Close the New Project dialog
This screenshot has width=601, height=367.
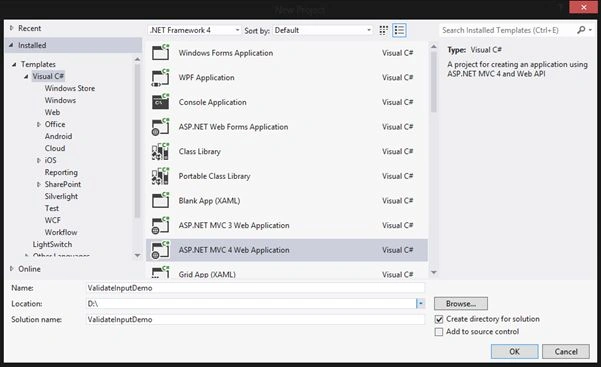pyautogui.click(x=583, y=7)
